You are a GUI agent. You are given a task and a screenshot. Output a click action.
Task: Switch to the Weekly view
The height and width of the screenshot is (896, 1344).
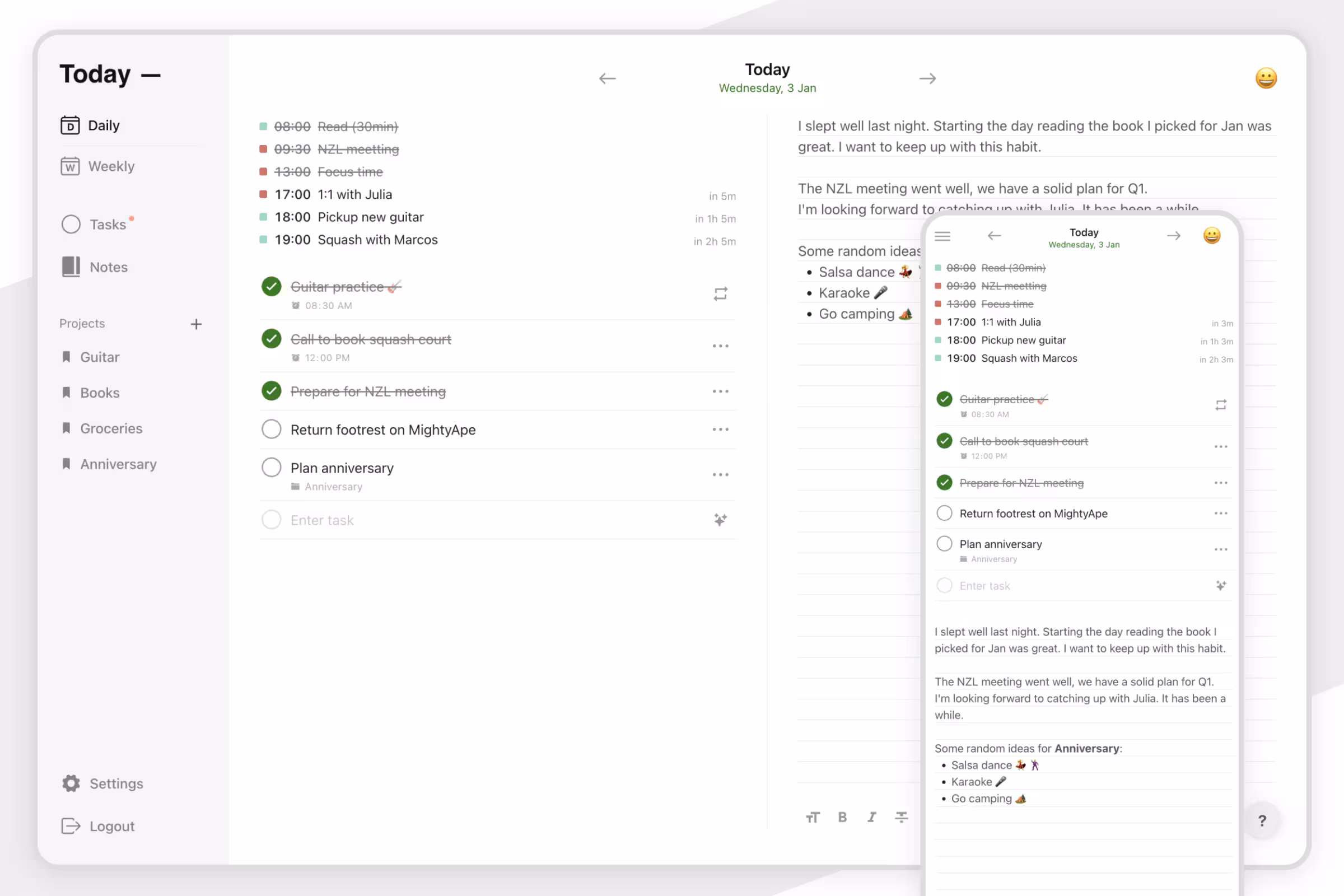click(97, 166)
